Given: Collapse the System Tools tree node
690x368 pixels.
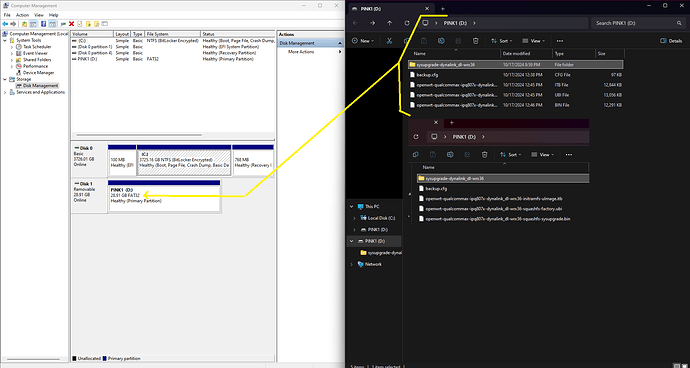Looking at the screenshot, I should click(x=5, y=40).
